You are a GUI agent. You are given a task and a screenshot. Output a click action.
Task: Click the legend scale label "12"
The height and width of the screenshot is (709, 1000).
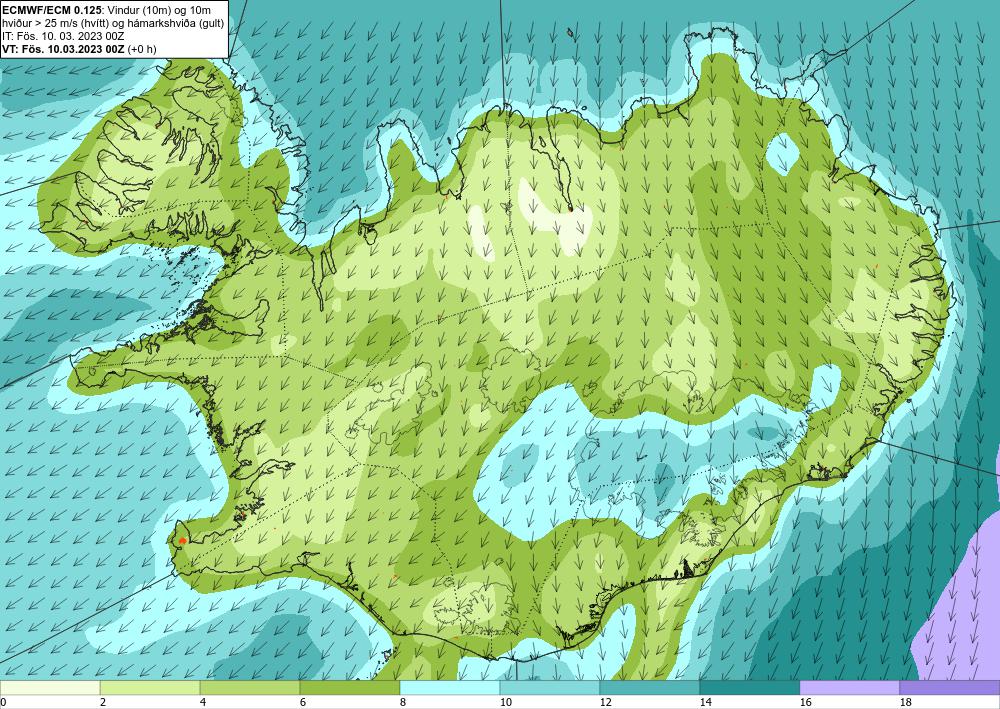tap(605, 702)
